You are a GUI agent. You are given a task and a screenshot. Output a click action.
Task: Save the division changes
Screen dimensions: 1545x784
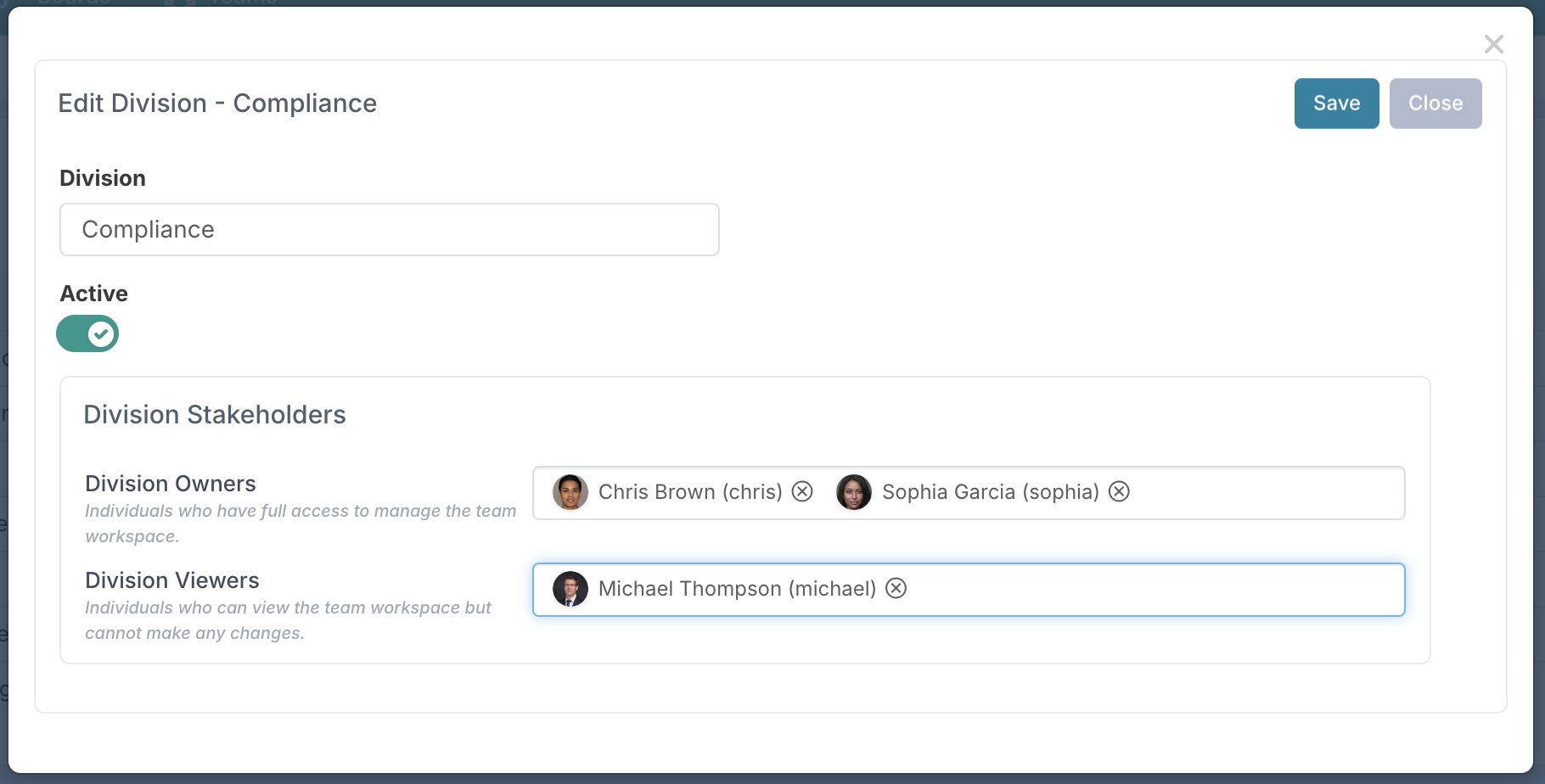click(1336, 104)
